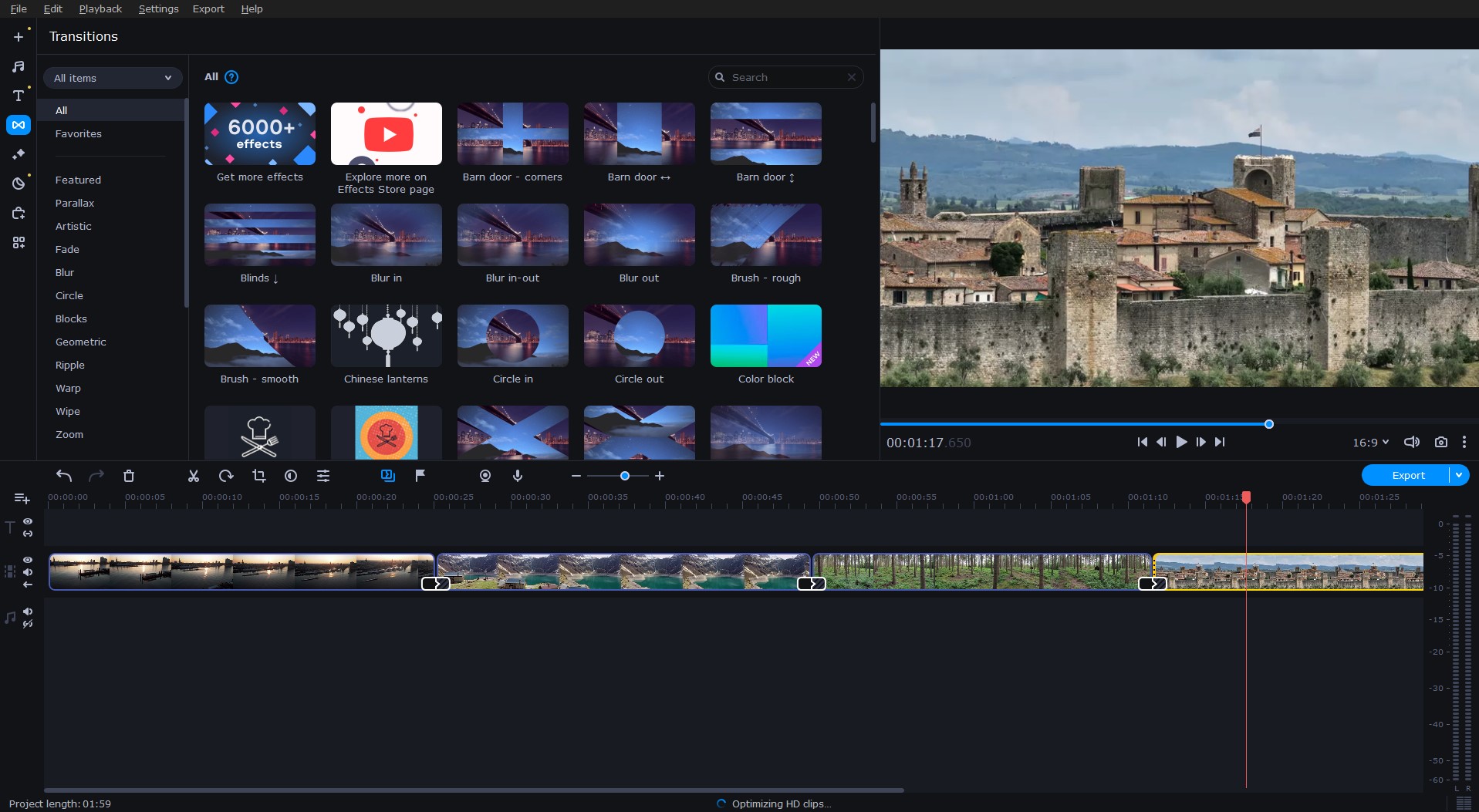Select the Circle in transition thumbnail
The image size is (1479, 812).
[512, 336]
